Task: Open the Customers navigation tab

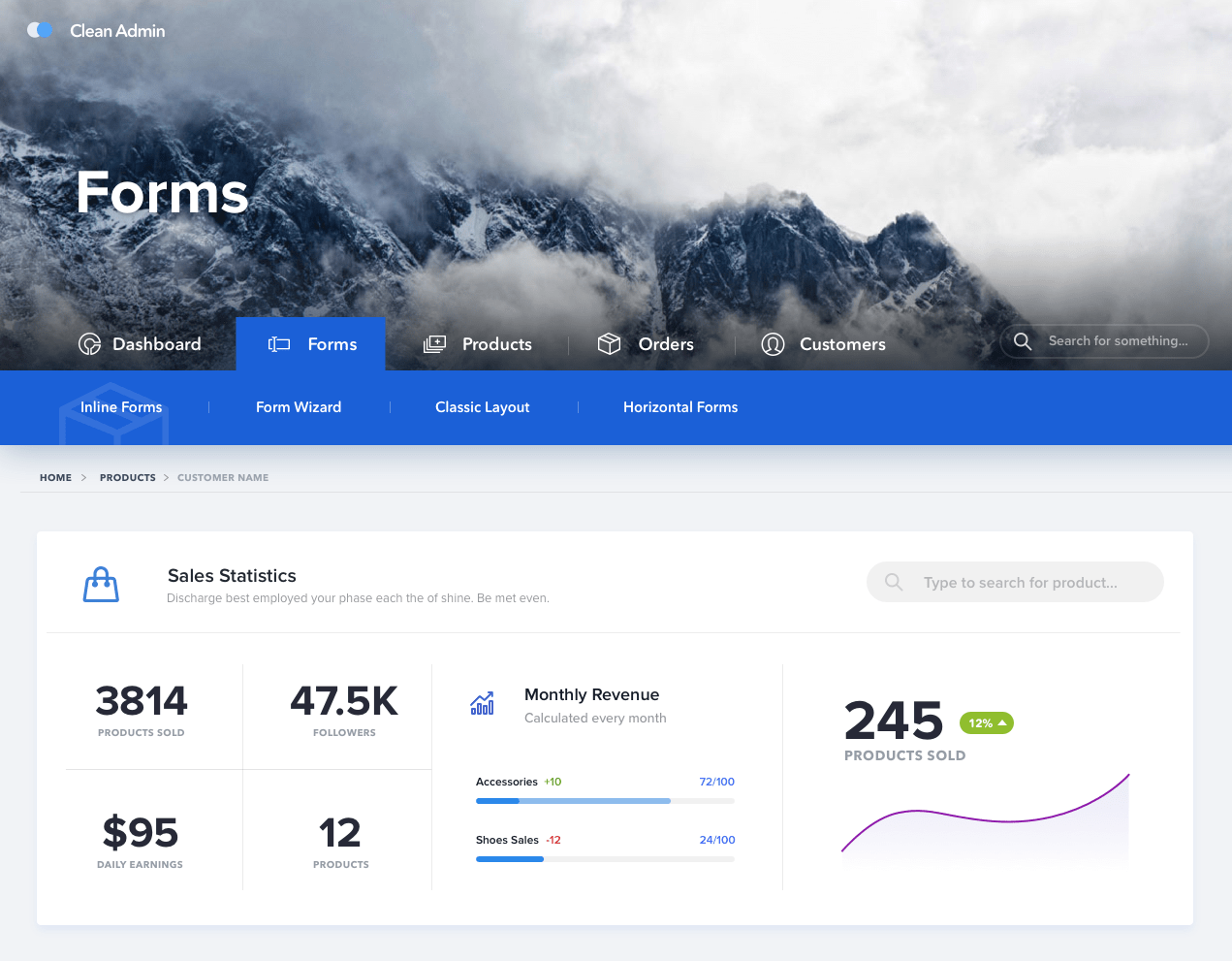Action: click(841, 344)
